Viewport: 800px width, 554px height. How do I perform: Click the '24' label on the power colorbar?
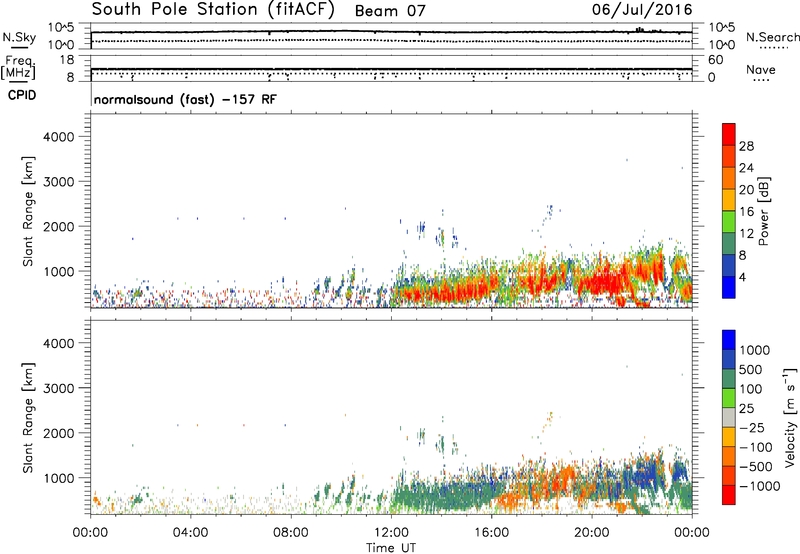pos(746,168)
